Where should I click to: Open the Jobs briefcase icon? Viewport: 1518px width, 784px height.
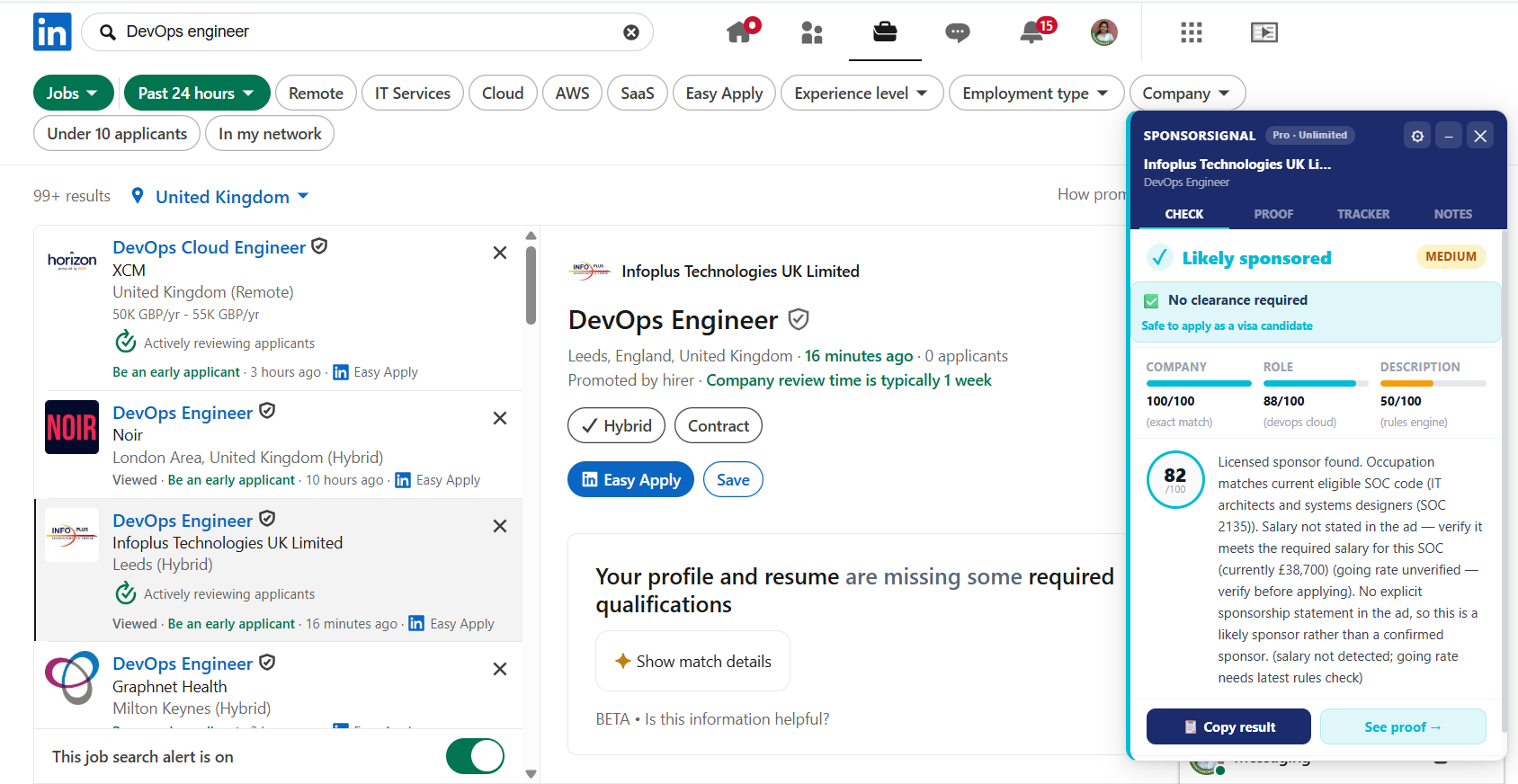click(885, 32)
